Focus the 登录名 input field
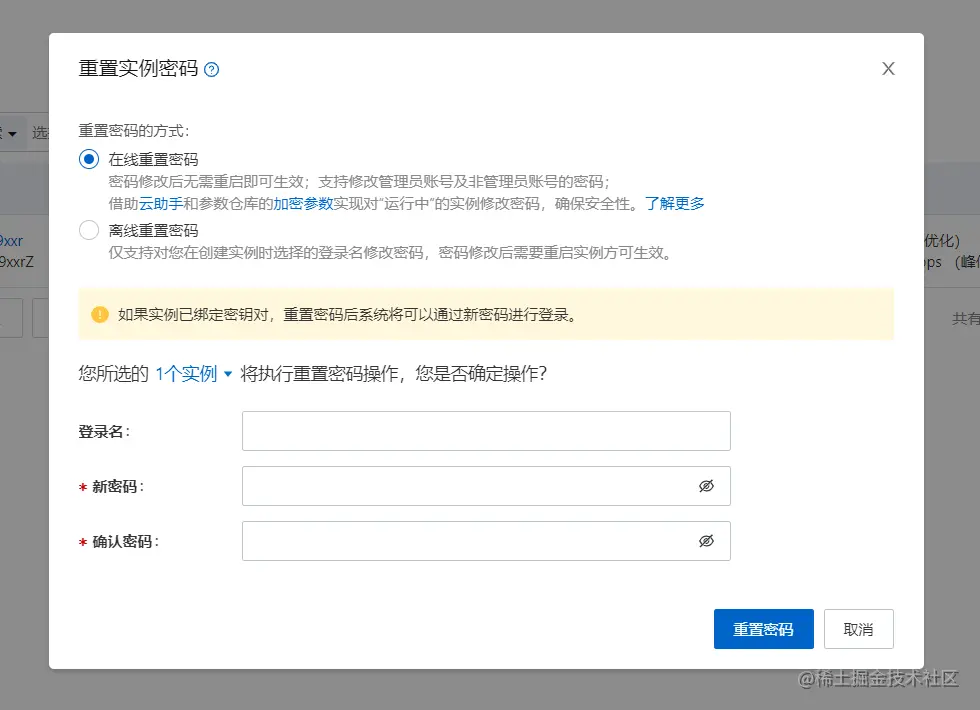The image size is (980, 710). (486, 431)
